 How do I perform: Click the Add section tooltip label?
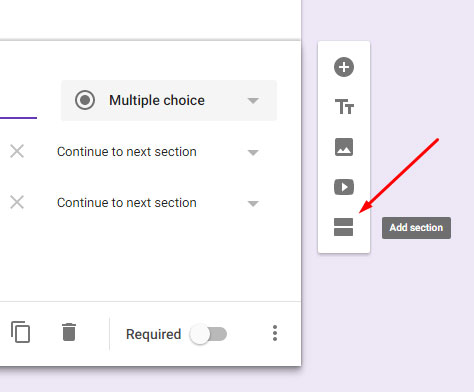(416, 228)
